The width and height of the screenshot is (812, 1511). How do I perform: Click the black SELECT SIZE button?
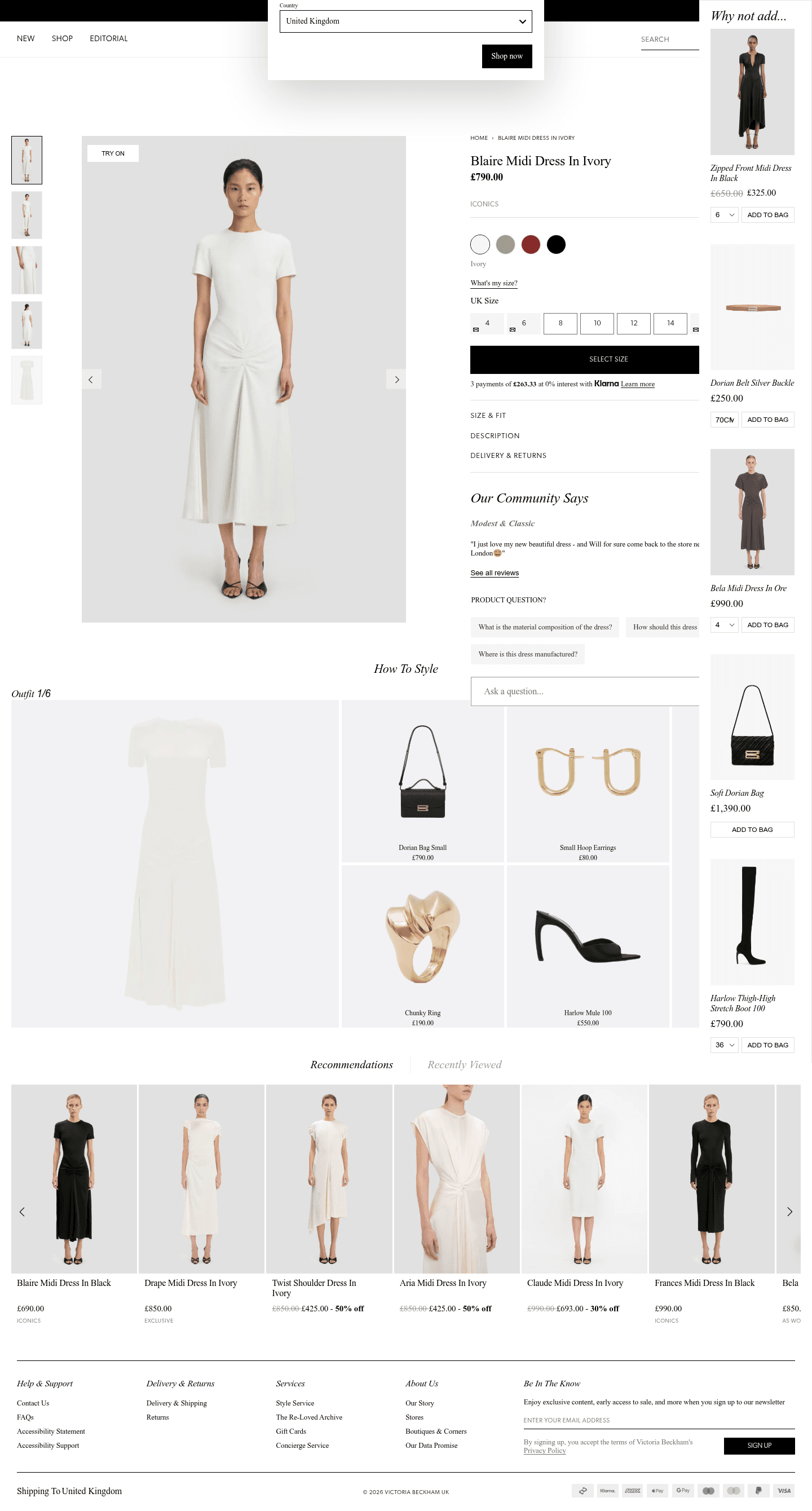585,360
